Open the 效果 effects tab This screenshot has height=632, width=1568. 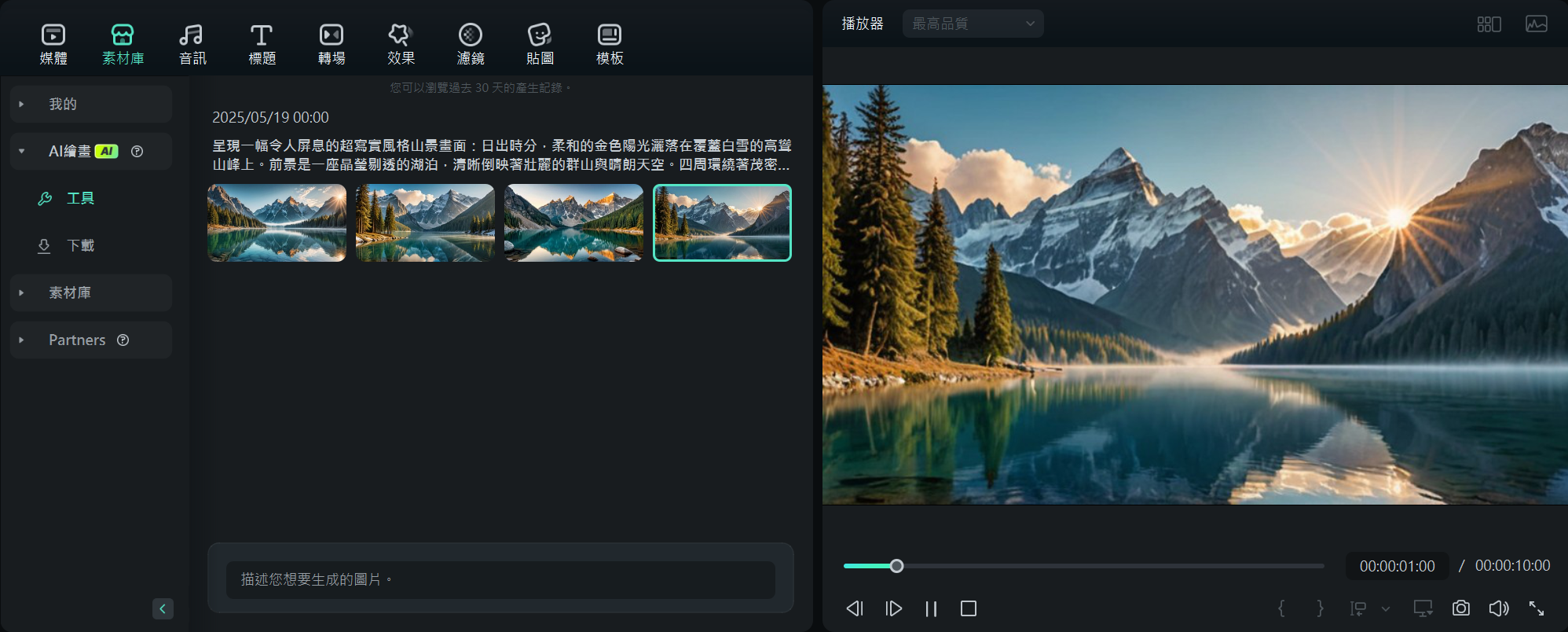(401, 45)
